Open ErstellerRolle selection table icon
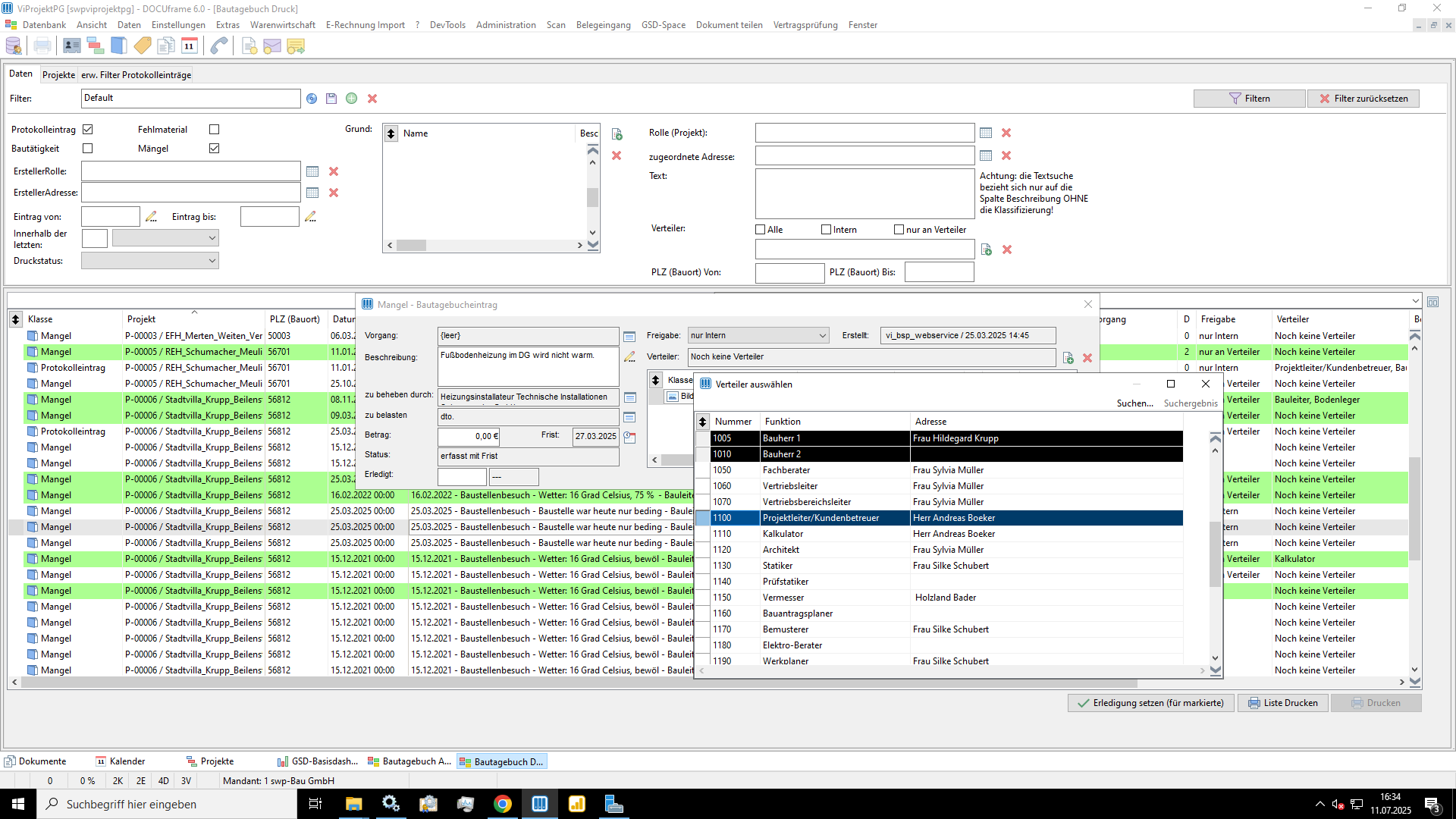Image resolution: width=1456 pixels, height=819 pixels. 312,171
